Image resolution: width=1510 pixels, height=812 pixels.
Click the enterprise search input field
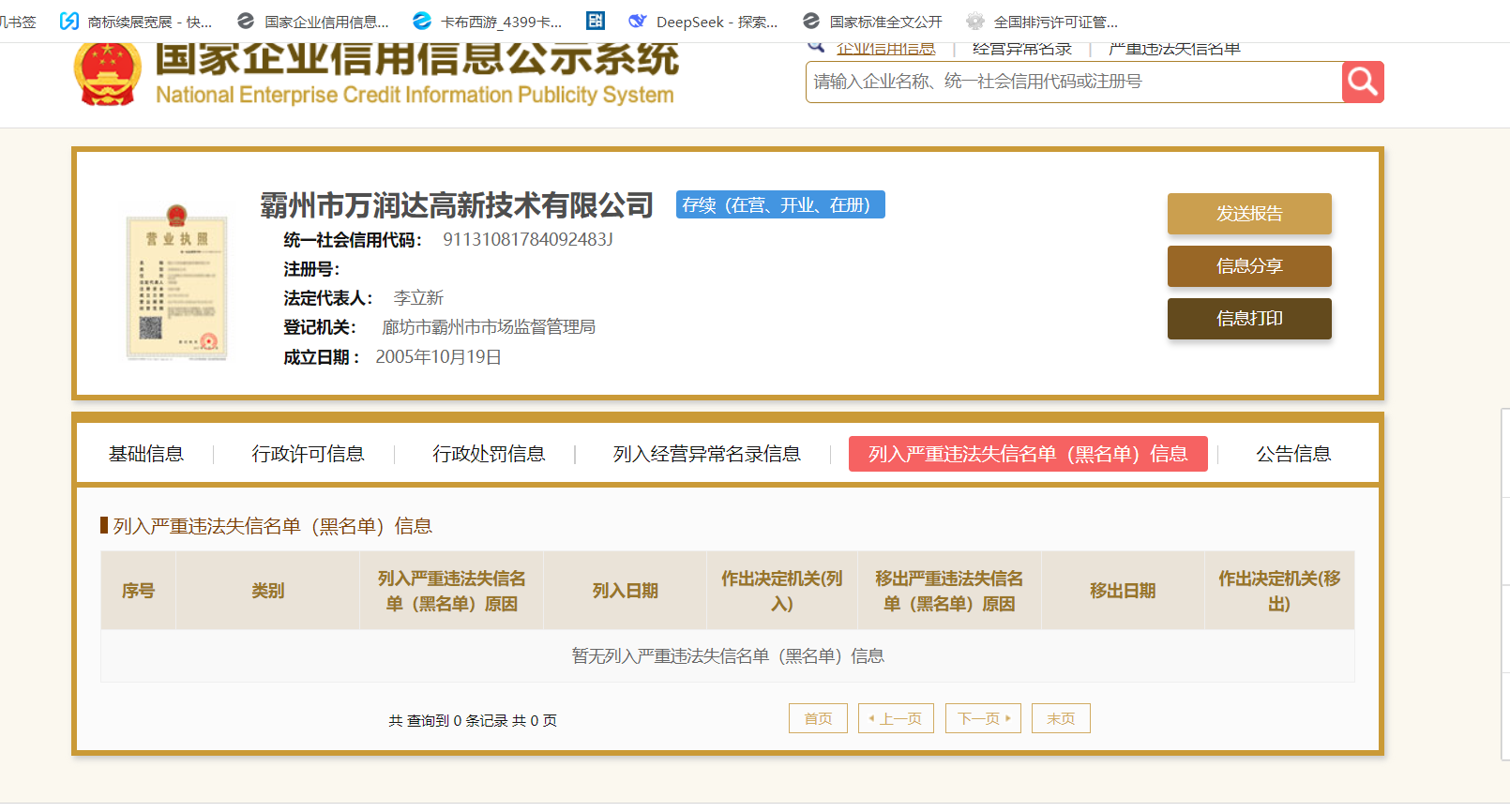(x=1074, y=83)
